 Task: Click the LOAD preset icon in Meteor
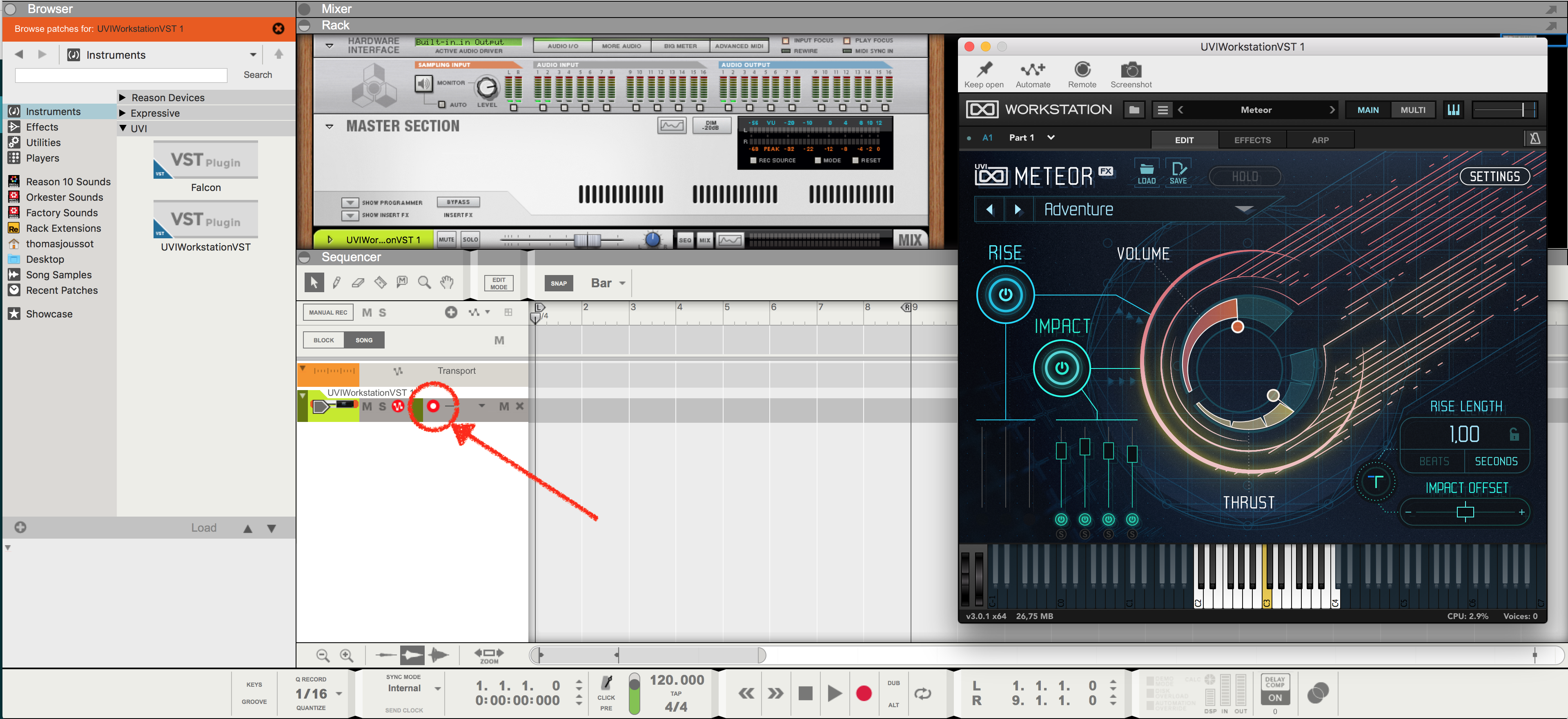(1146, 173)
